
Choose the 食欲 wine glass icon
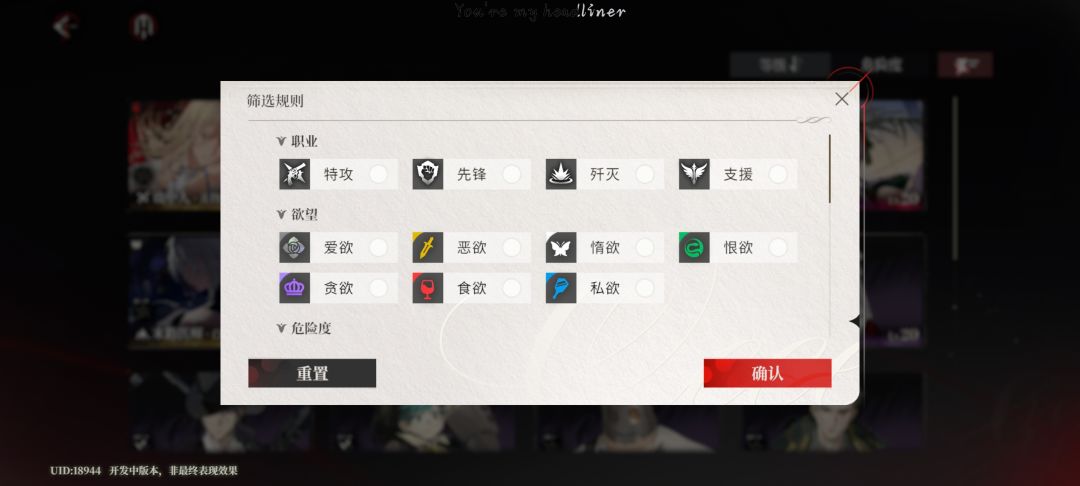428,288
